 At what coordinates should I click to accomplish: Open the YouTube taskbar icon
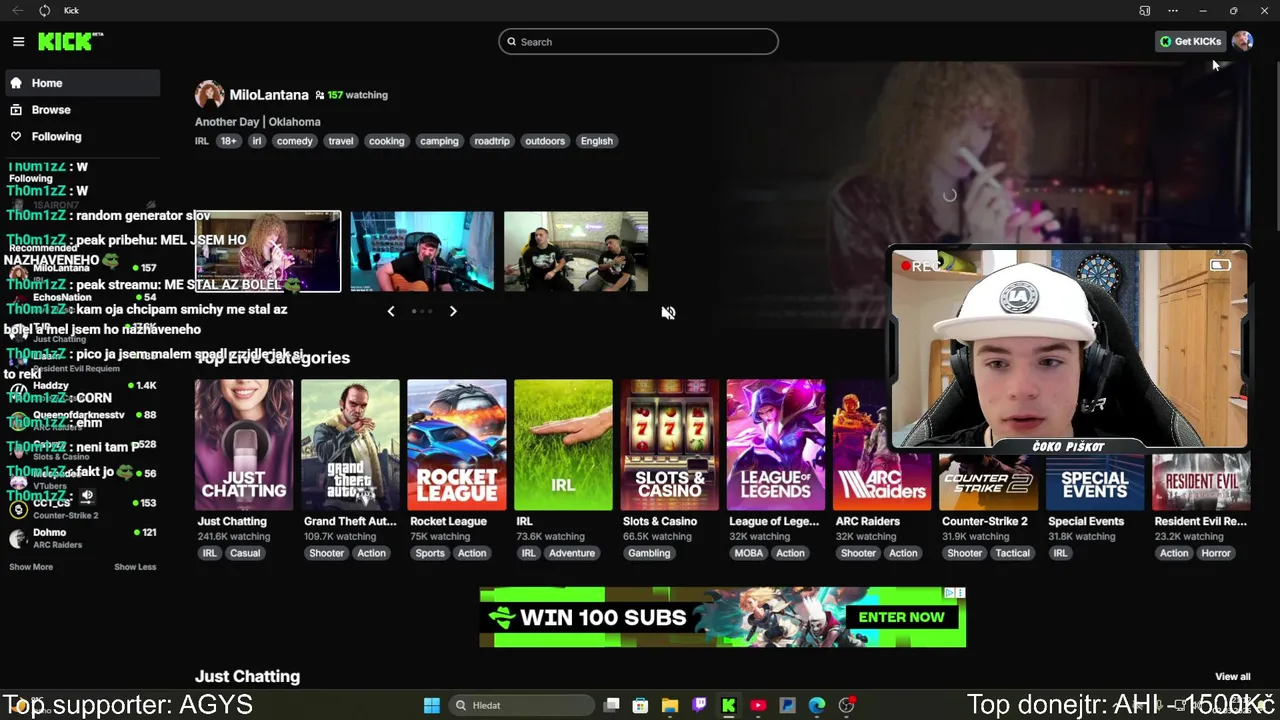pyautogui.click(x=758, y=705)
